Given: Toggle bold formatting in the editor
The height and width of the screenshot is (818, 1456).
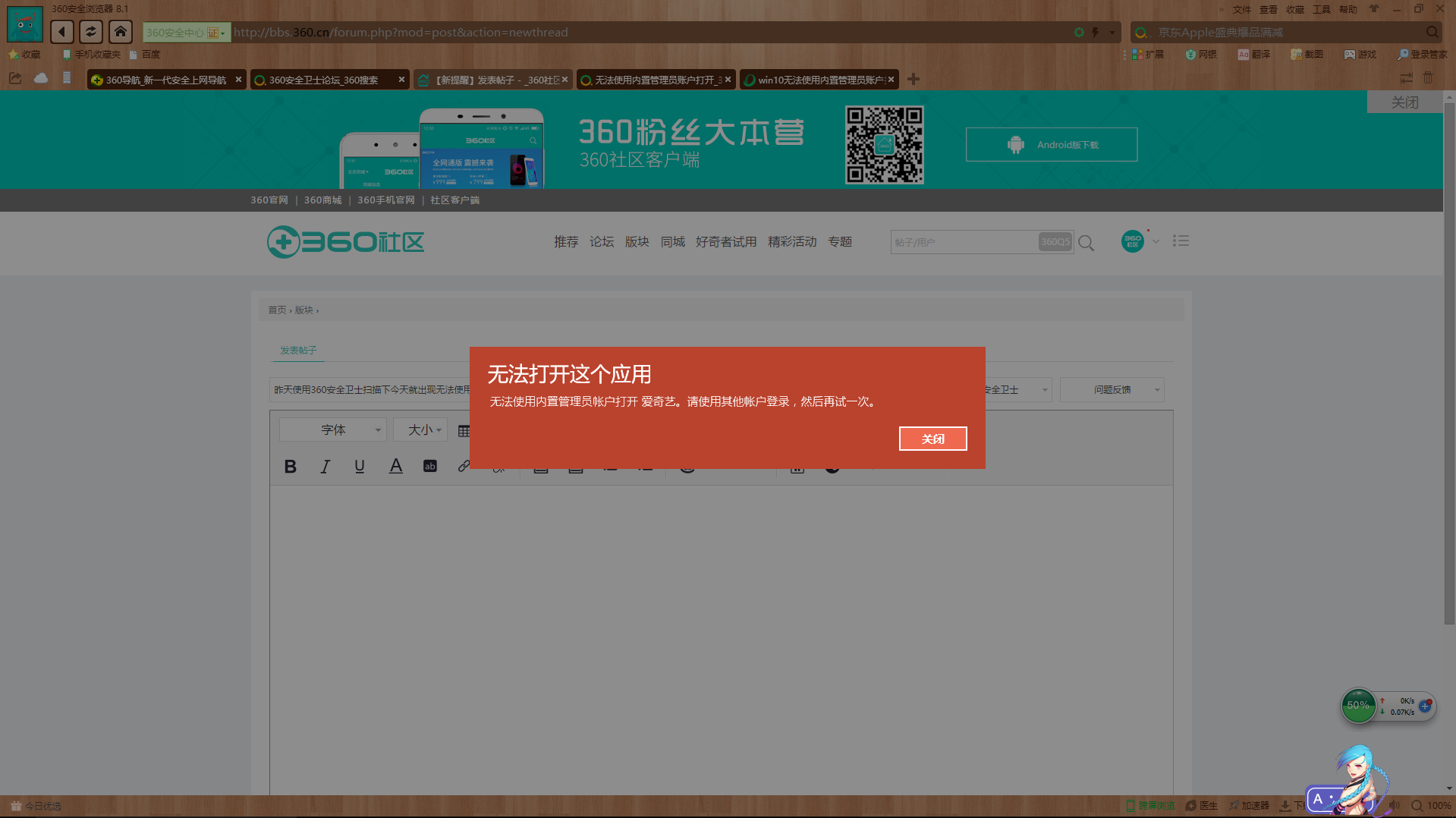Looking at the screenshot, I should [x=290, y=467].
